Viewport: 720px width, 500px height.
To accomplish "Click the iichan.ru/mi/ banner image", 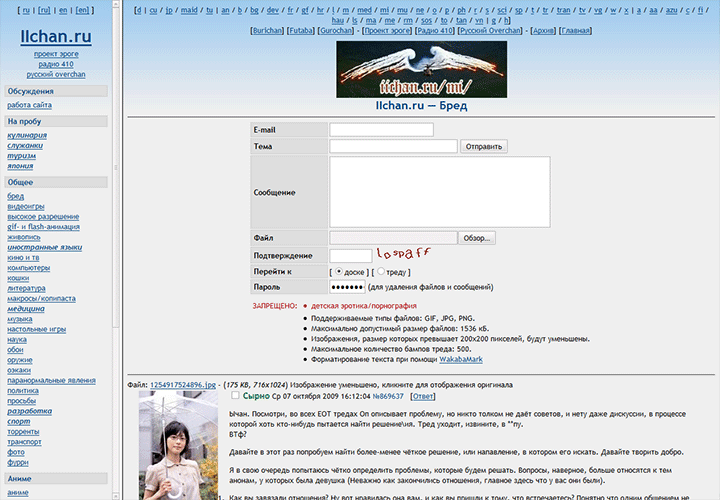I will point(422,69).
